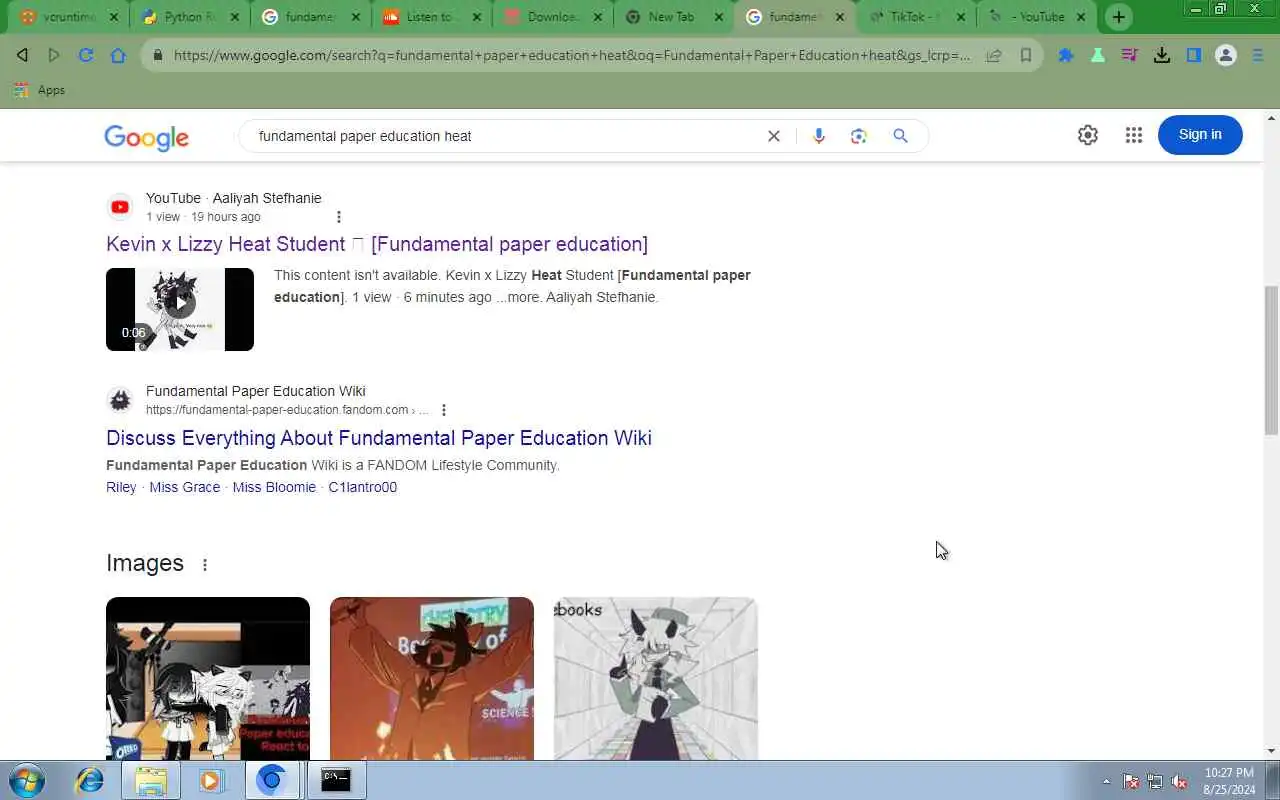Viewport: 1280px width, 800px height.
Task: Open Discuss Everything About Fandom Wiki link
Action: (379, 438)
